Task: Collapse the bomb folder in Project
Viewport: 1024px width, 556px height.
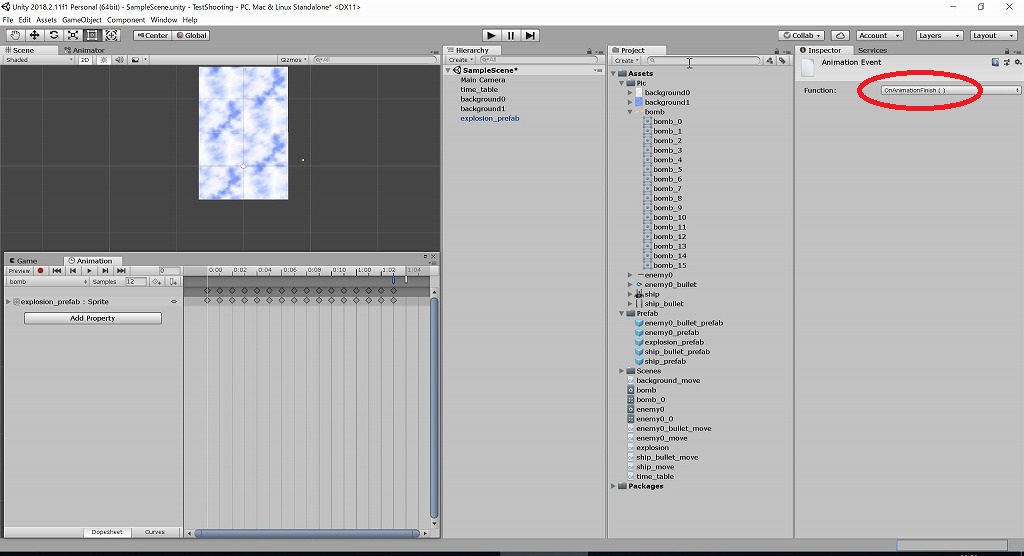Action: [630, 112]
